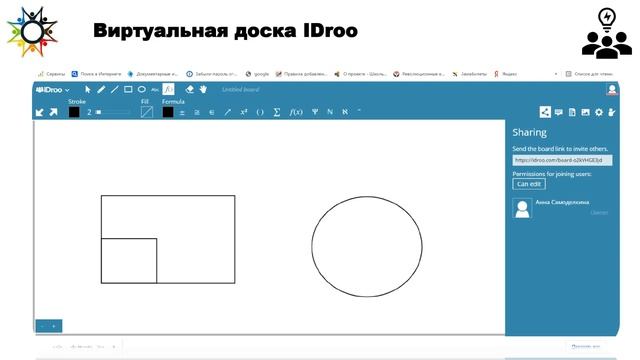Click the user permissions hand icon
The image size is (640, 360).
(611, 112)
